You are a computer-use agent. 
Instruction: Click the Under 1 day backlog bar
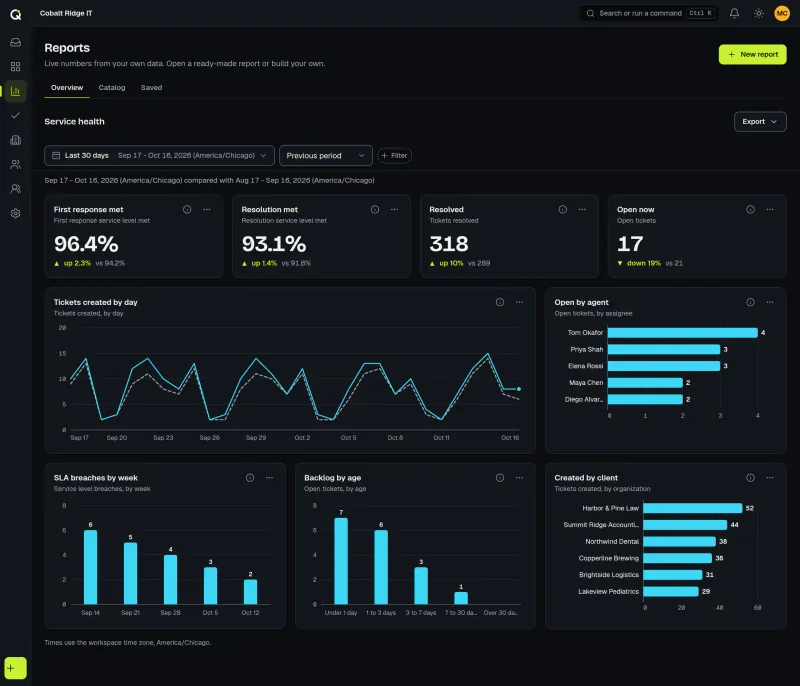point(341,561)
